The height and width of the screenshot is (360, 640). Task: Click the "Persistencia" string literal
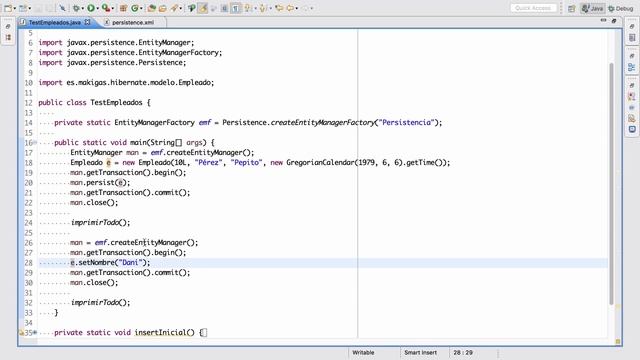406,122
